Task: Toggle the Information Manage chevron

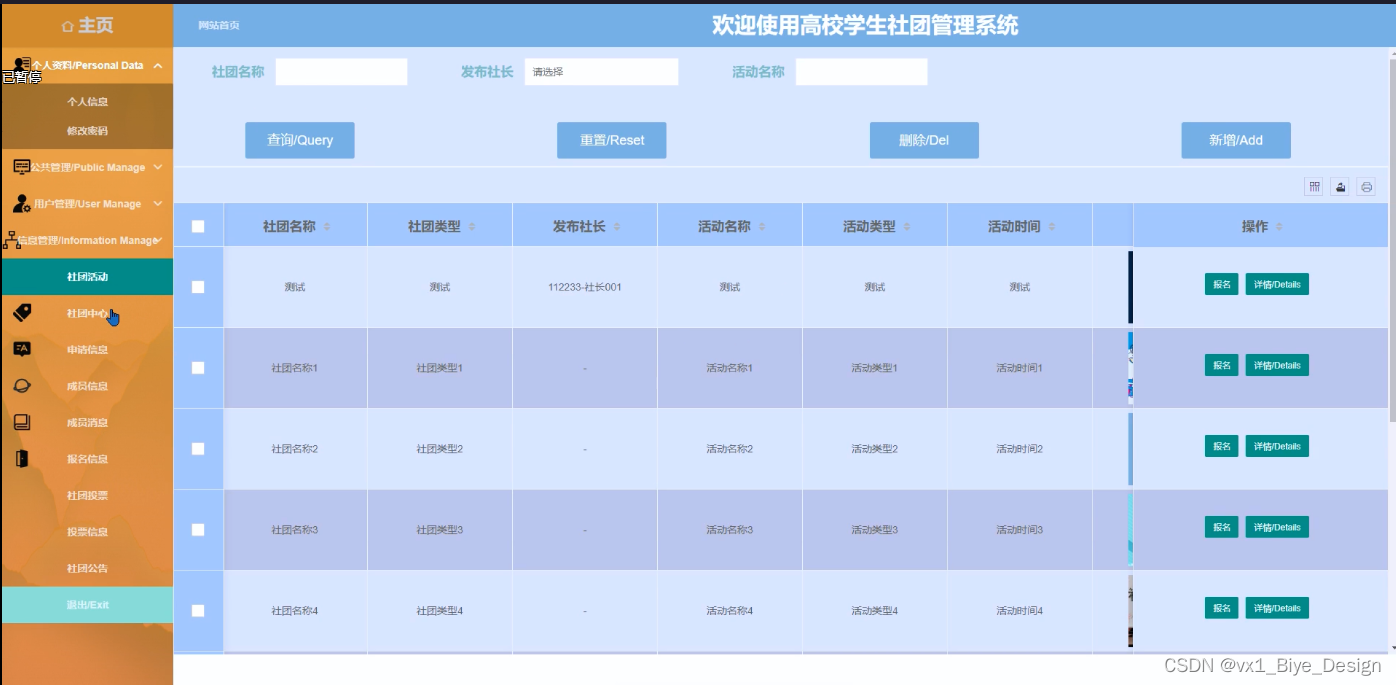Action: click(159, 240)
